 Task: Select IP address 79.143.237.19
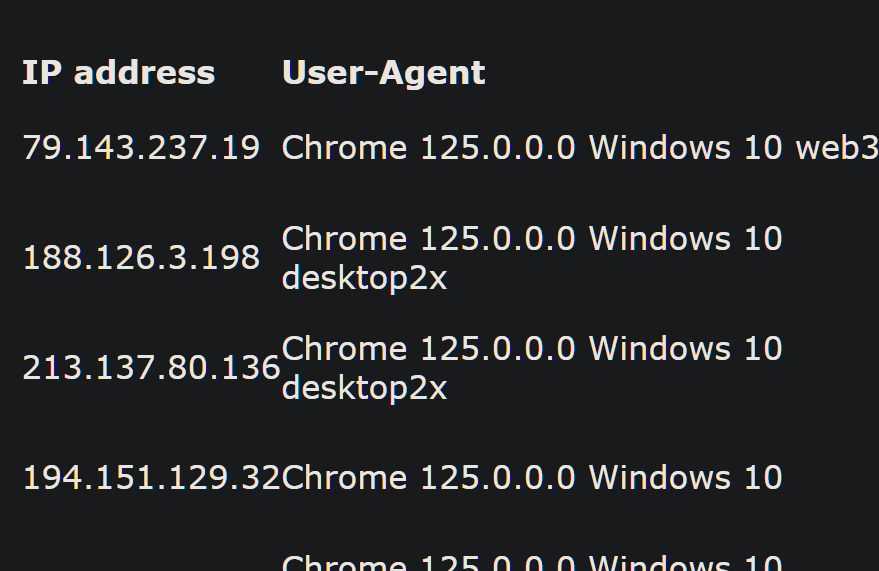point(141,148)
